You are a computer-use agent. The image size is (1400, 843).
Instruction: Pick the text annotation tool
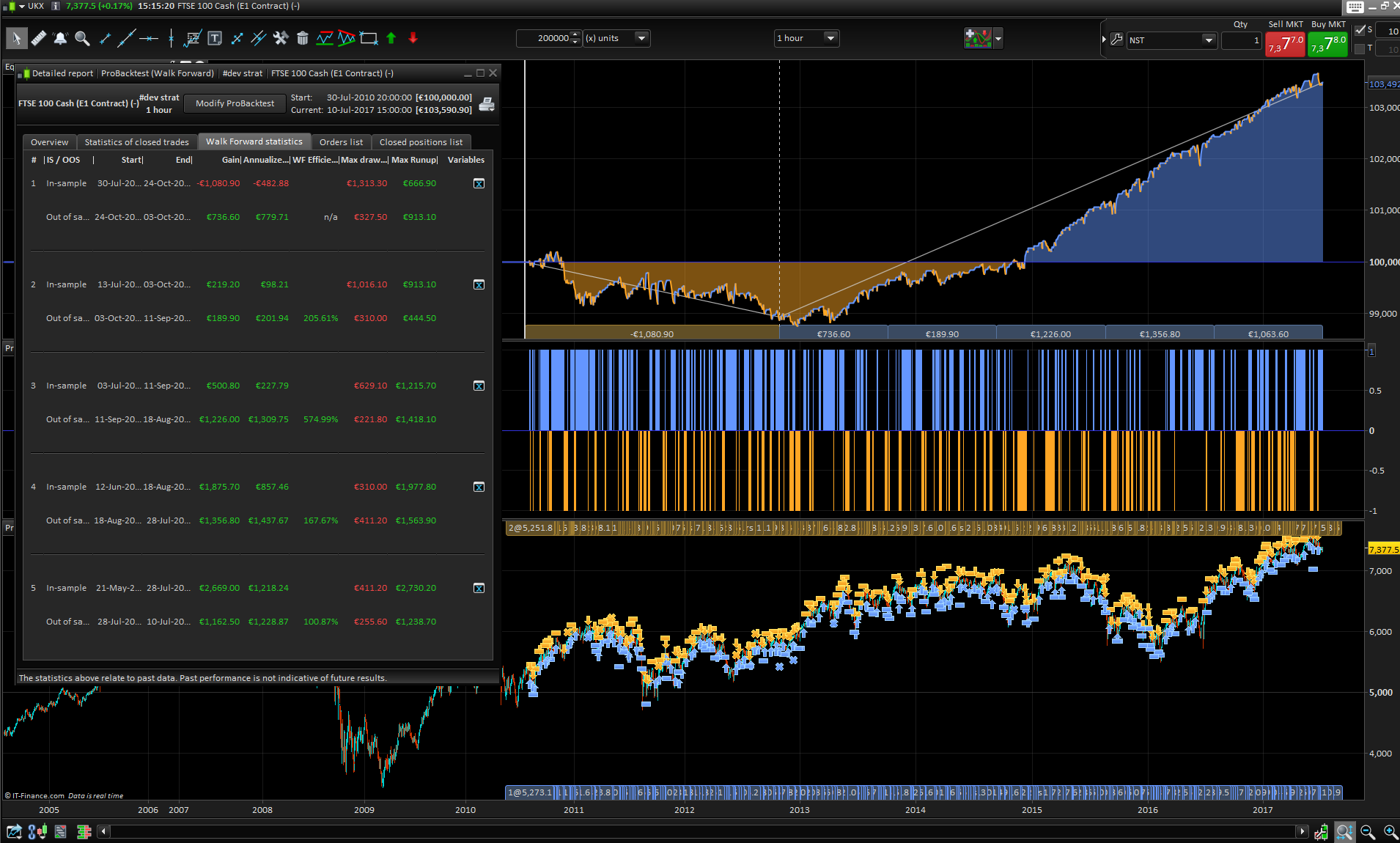coord(215,38)
